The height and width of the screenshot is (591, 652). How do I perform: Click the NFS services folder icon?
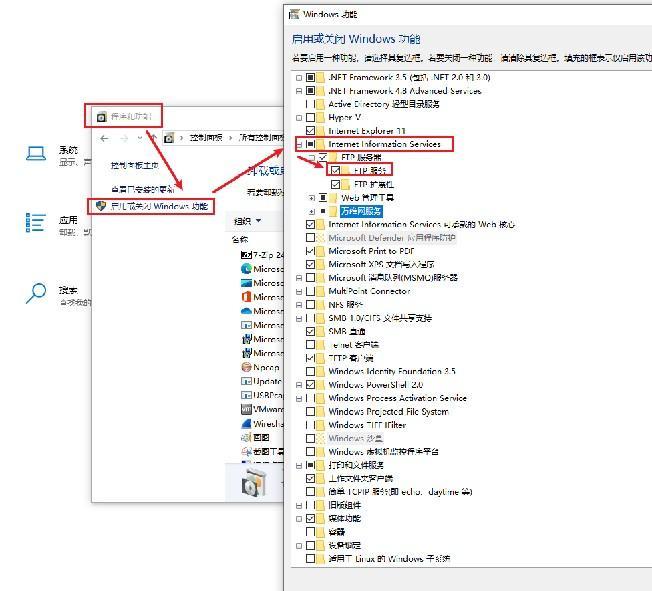click(x=321, y=305)
